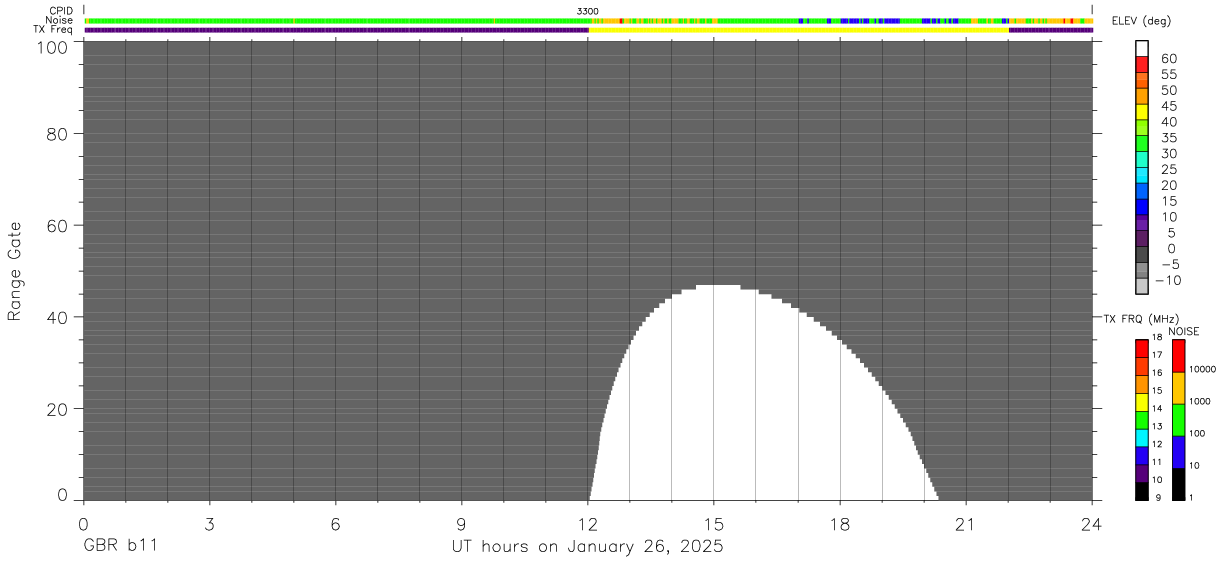The image size is (1228, 567).
Task: Click the 'GBR b11' radar beam label
Action: [x=120, y=547]
